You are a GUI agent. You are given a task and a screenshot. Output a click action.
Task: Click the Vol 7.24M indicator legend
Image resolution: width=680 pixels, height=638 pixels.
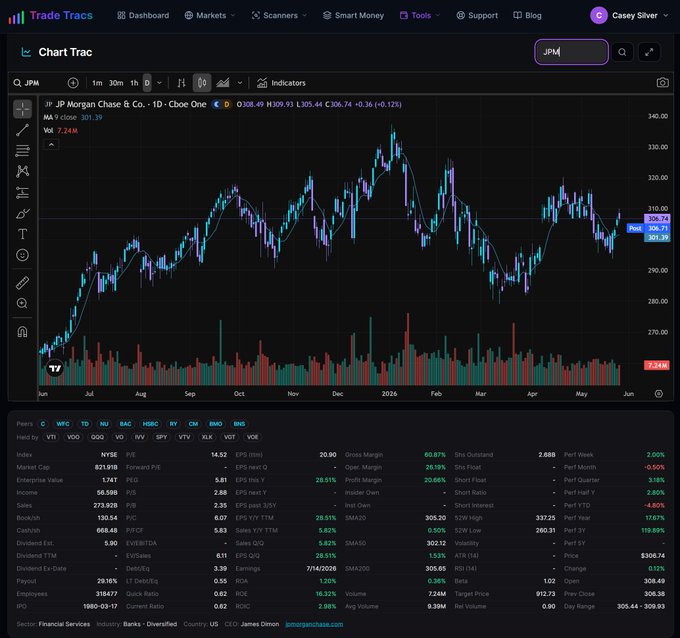[61, 131]
